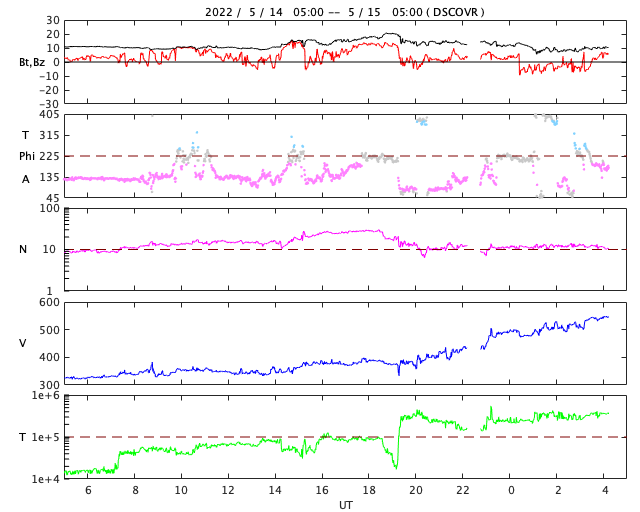Click hour 18 on the UT axis
The height and width of the screenshot is (512, 640).
(x=369, y=490)
